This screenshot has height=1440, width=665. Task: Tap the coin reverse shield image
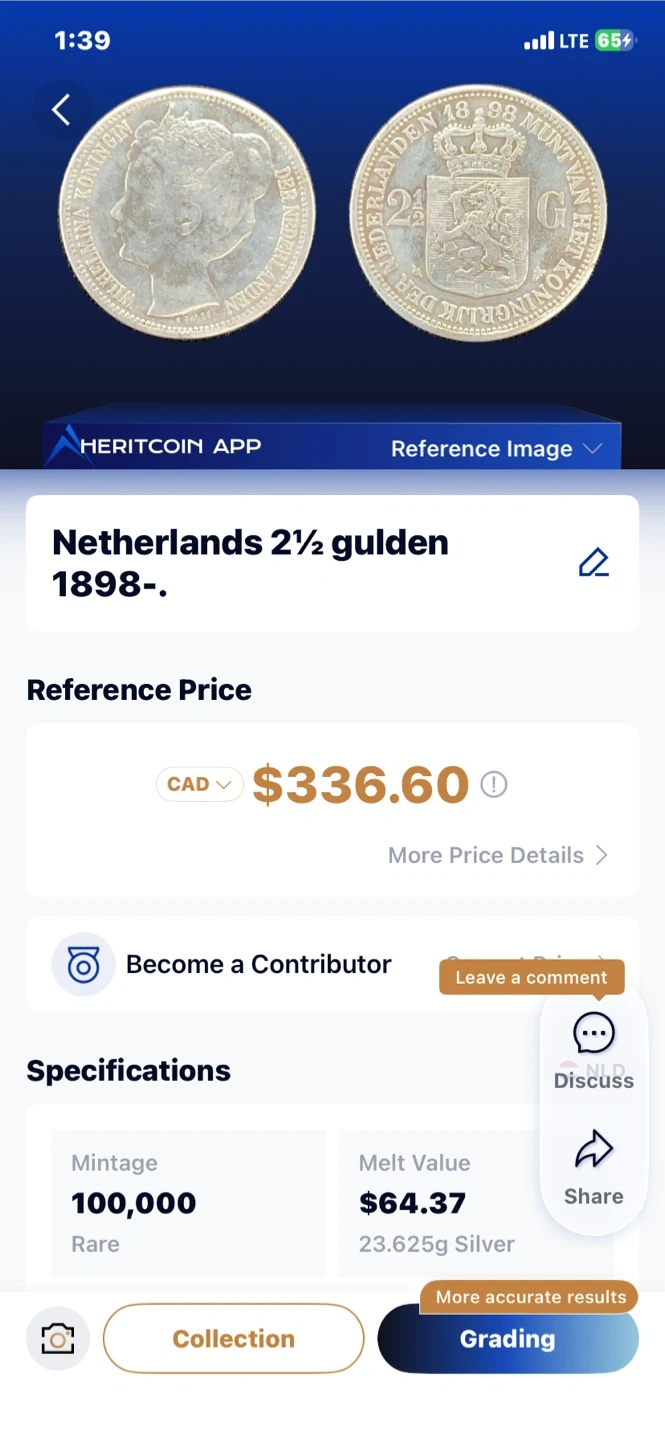[x=478, y=213]
